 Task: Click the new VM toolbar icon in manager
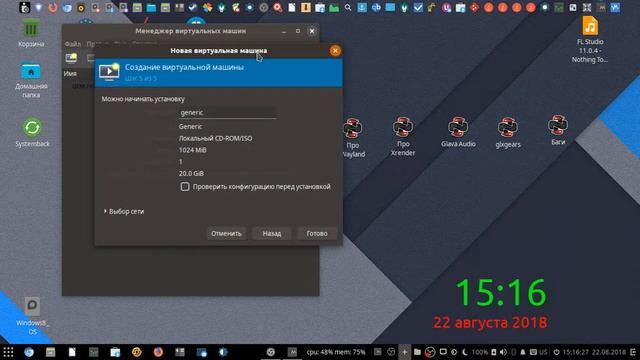coord(71,58)
